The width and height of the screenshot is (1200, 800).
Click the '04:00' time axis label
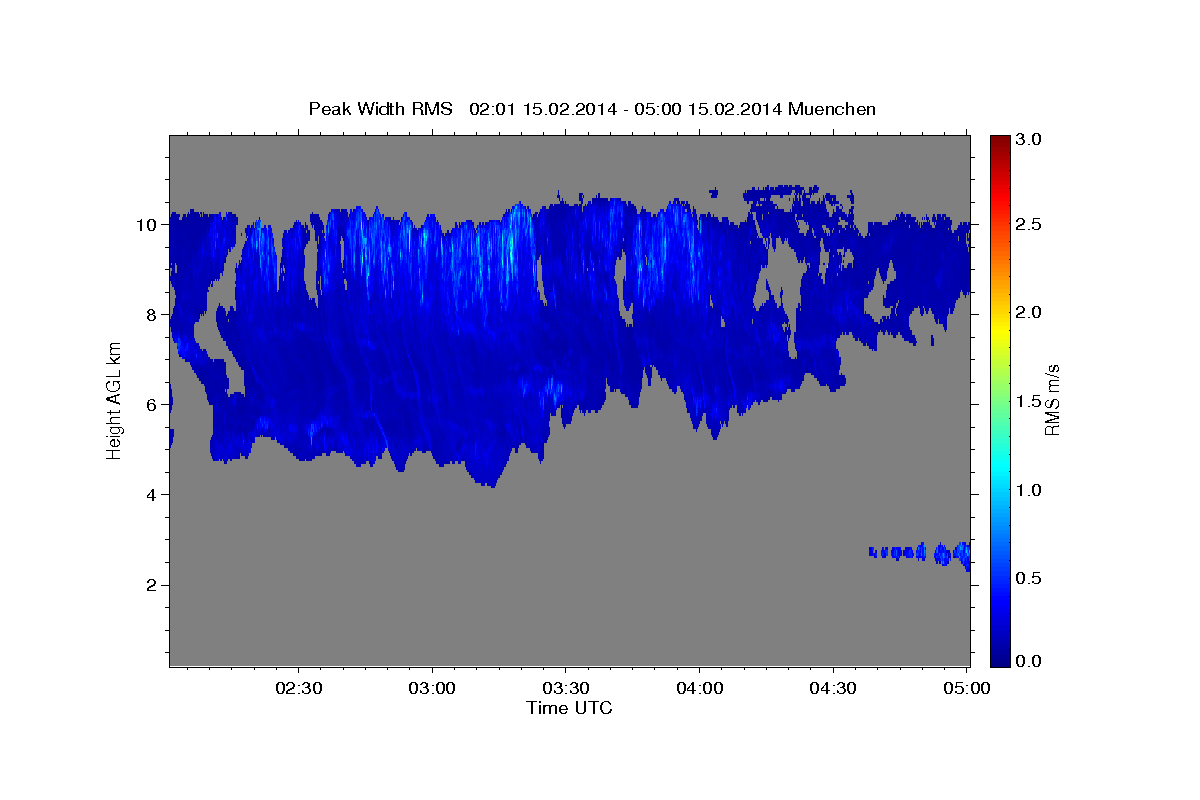[700, 688]
